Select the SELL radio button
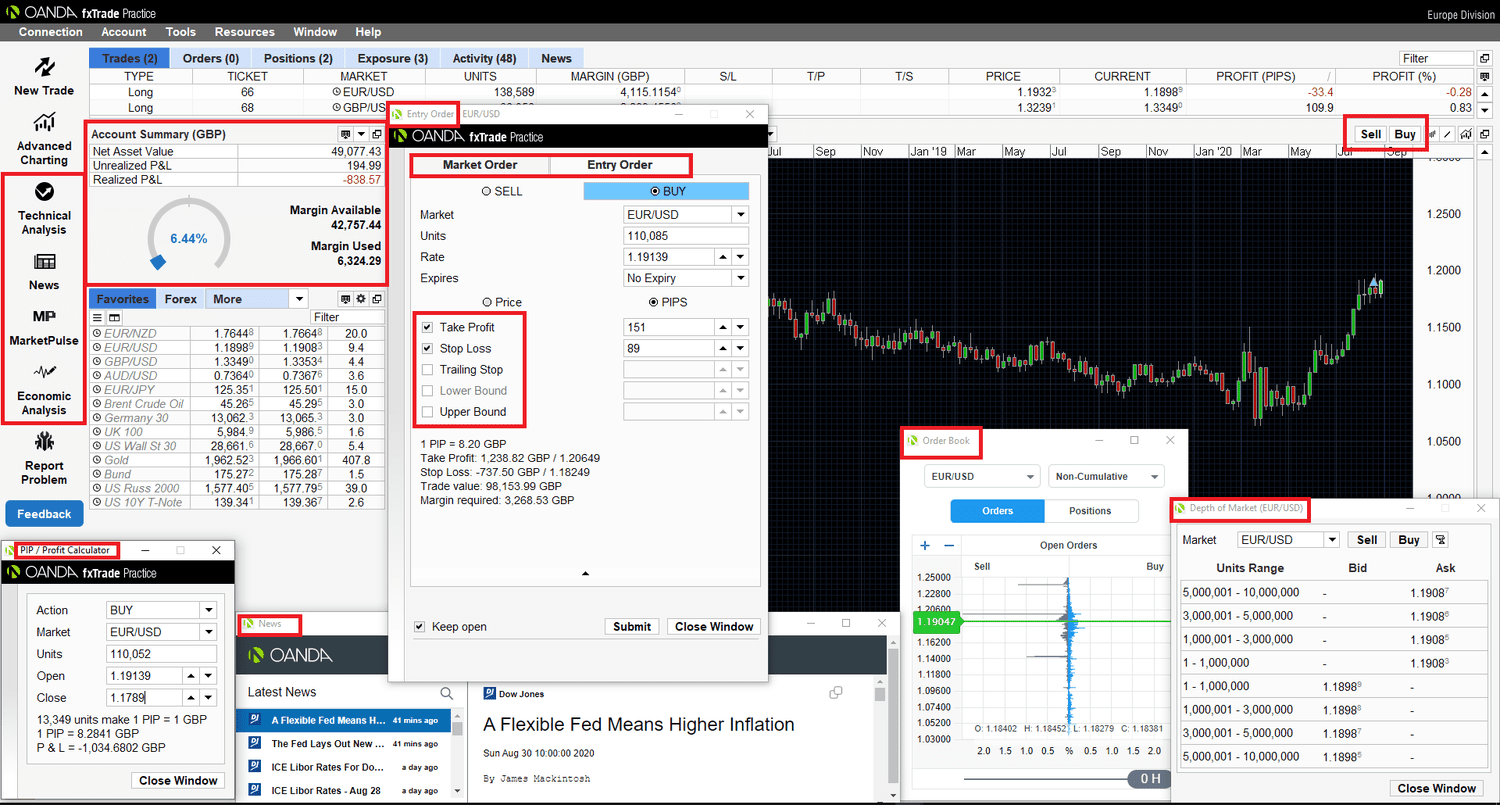 click(487, 191)
